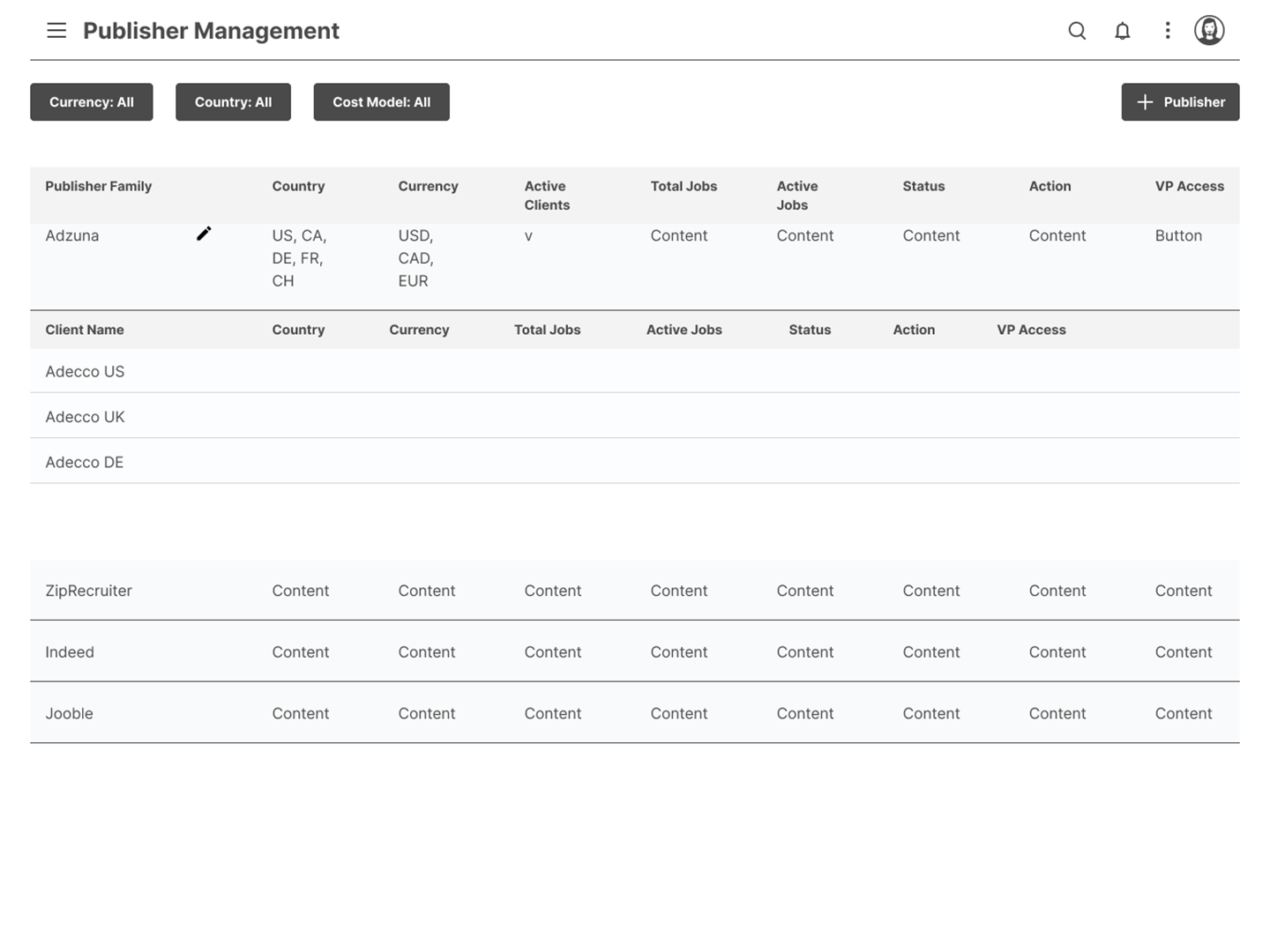Edit Adzuna using the pencil icon
The image size is (1270, 952).
(x=204, y=234)
